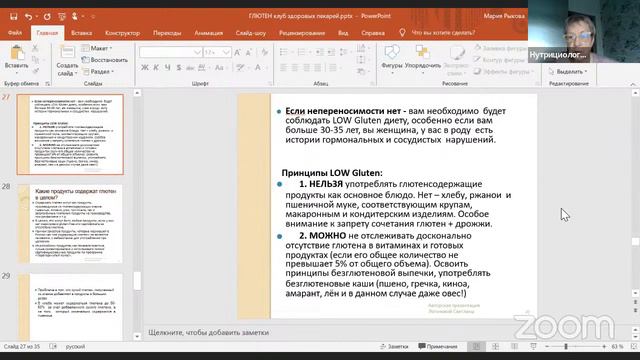This screenshot has height=360, width=640.
Task: Switch to the Insert (Вставка) tab
Action: pos(81,33)
